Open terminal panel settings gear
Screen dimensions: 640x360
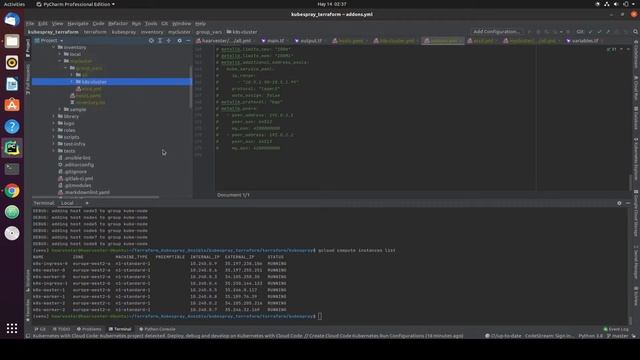[x=619, y=203]
